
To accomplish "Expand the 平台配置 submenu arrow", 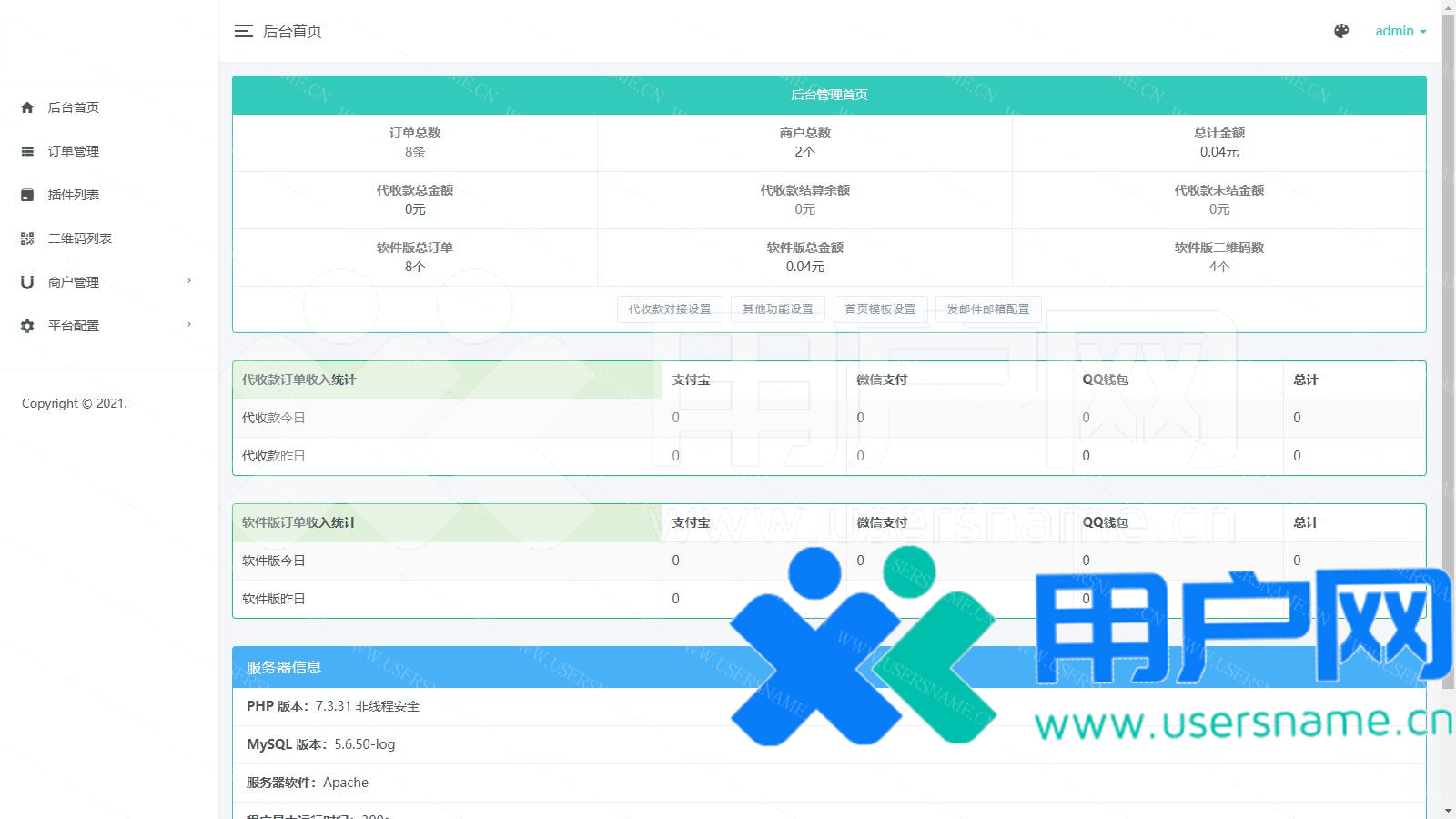I will coord(189,325).
